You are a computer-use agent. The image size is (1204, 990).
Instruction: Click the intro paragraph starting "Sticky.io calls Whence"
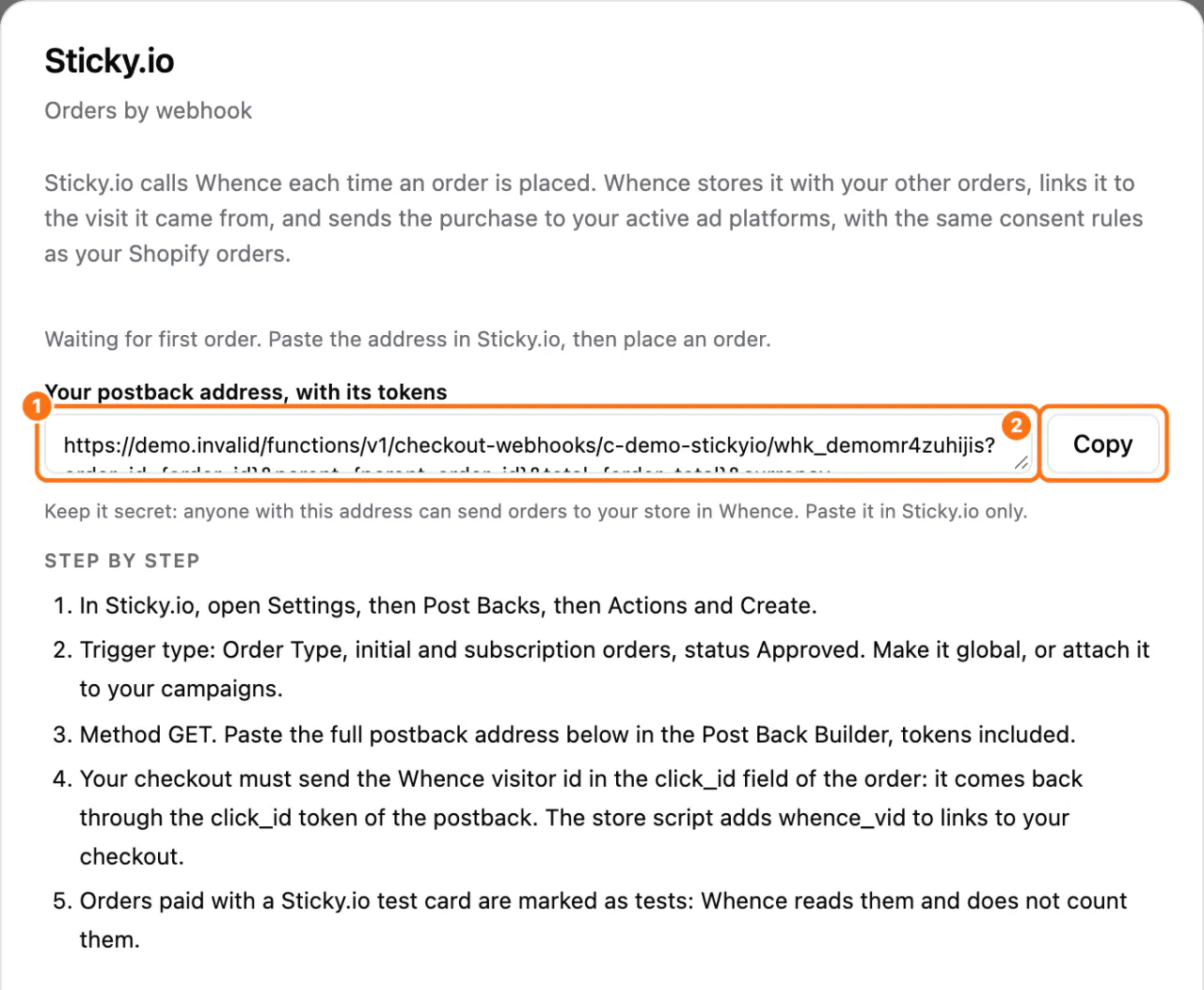click(x=594, y=218)
